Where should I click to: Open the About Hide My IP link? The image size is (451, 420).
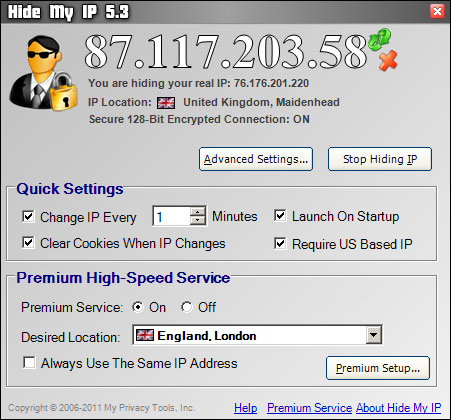(x=398, y=408)
